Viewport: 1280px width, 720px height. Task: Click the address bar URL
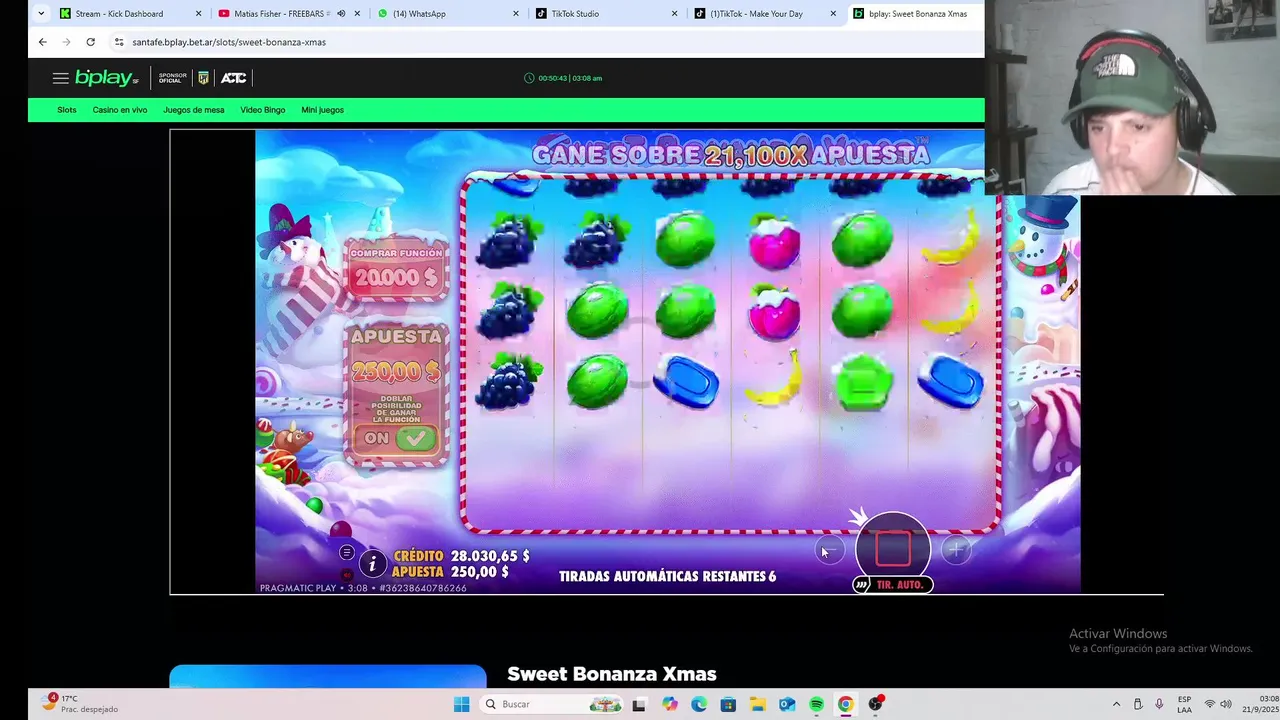click(229, 42)
